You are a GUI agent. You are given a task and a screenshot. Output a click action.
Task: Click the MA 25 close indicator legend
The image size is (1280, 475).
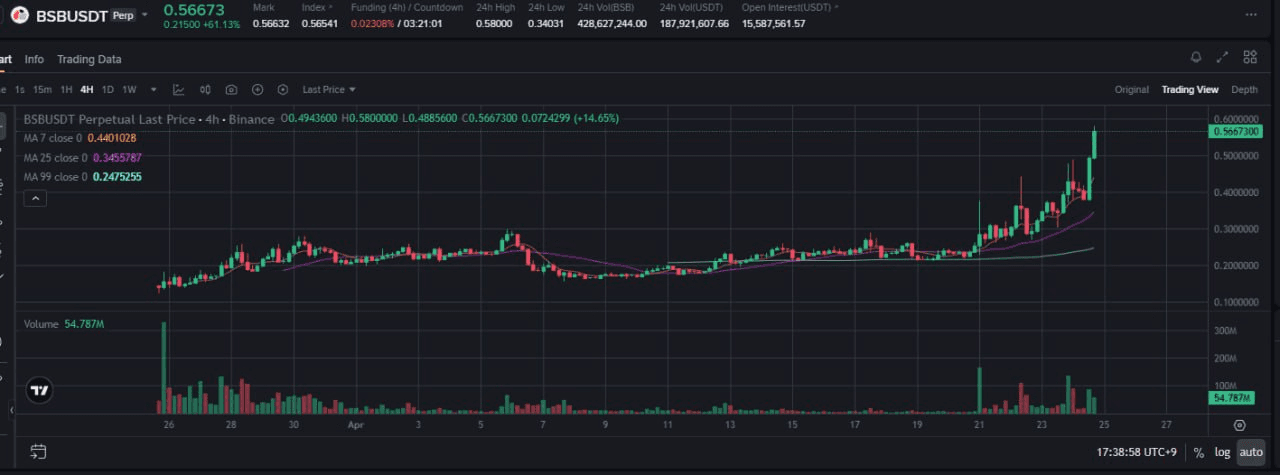pos(82,158)
